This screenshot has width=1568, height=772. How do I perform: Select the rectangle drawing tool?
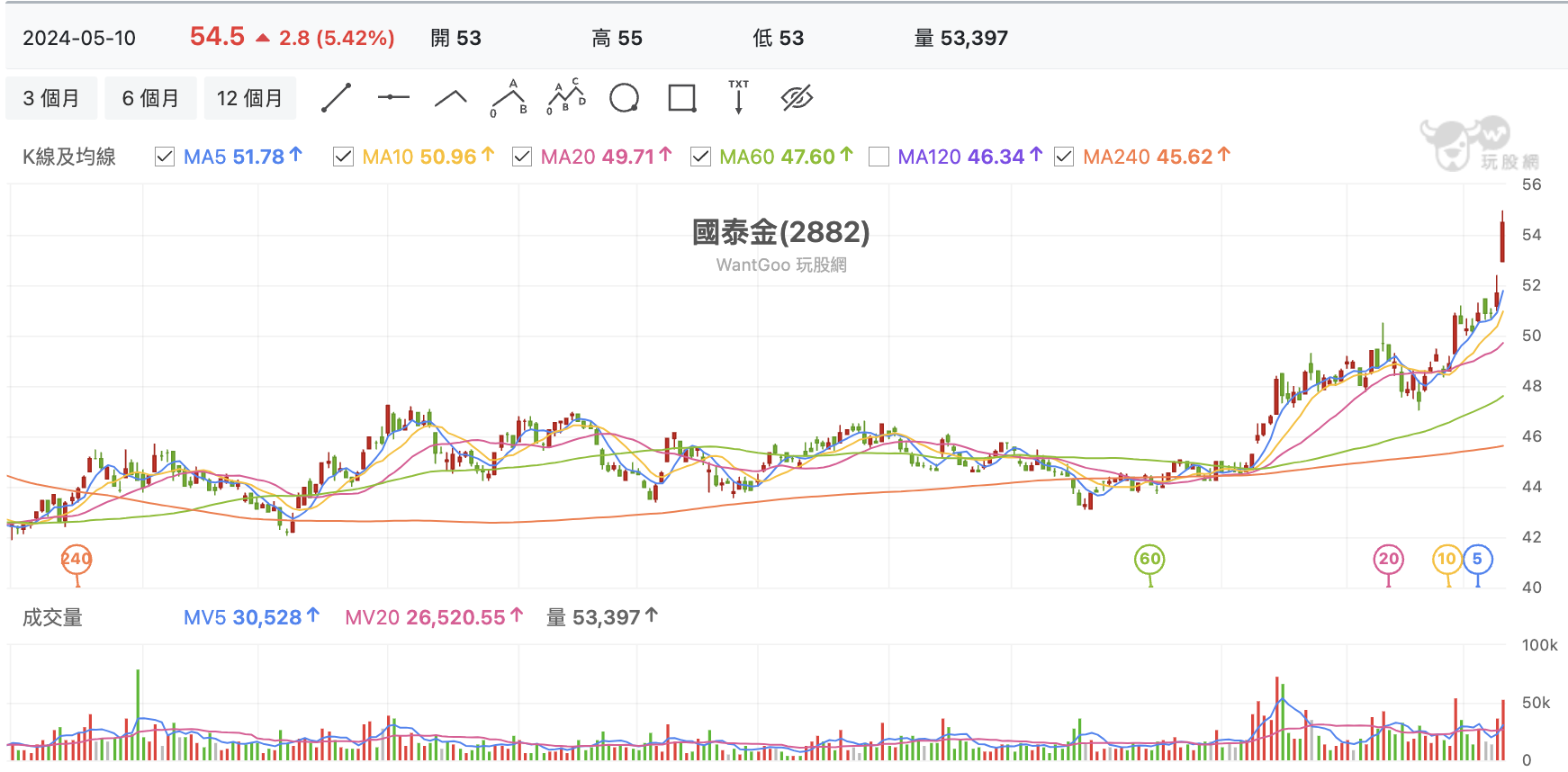(x=682, y=98)
